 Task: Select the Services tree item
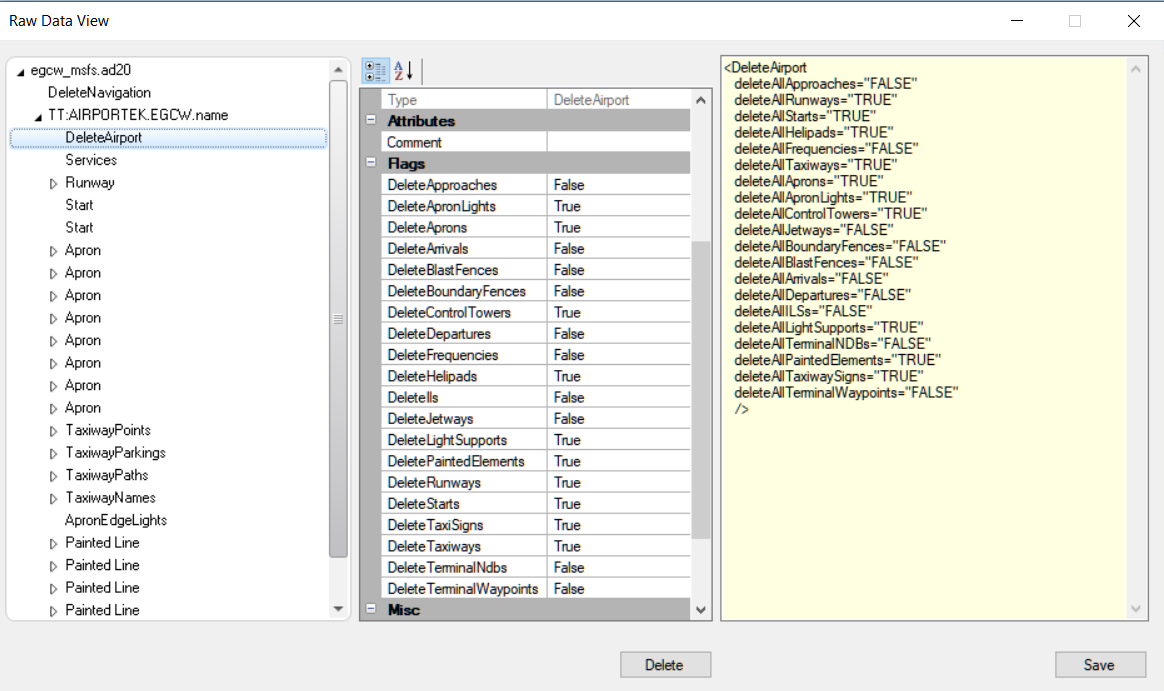click(x=91, y=159)
